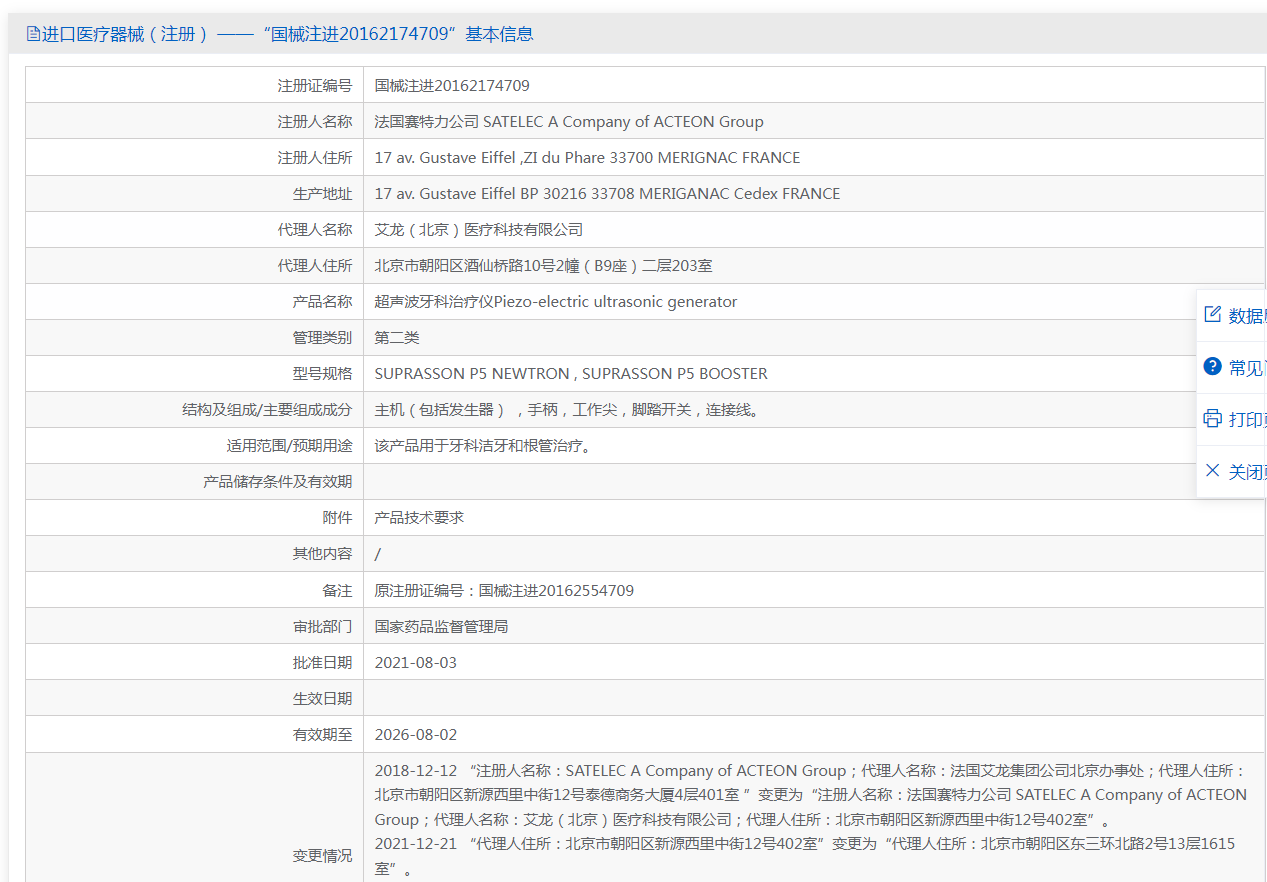This screenshot has width=1267, height=882.
Task: Click the page title "进口医疗器械（注册）" header text
Action: 125,34
